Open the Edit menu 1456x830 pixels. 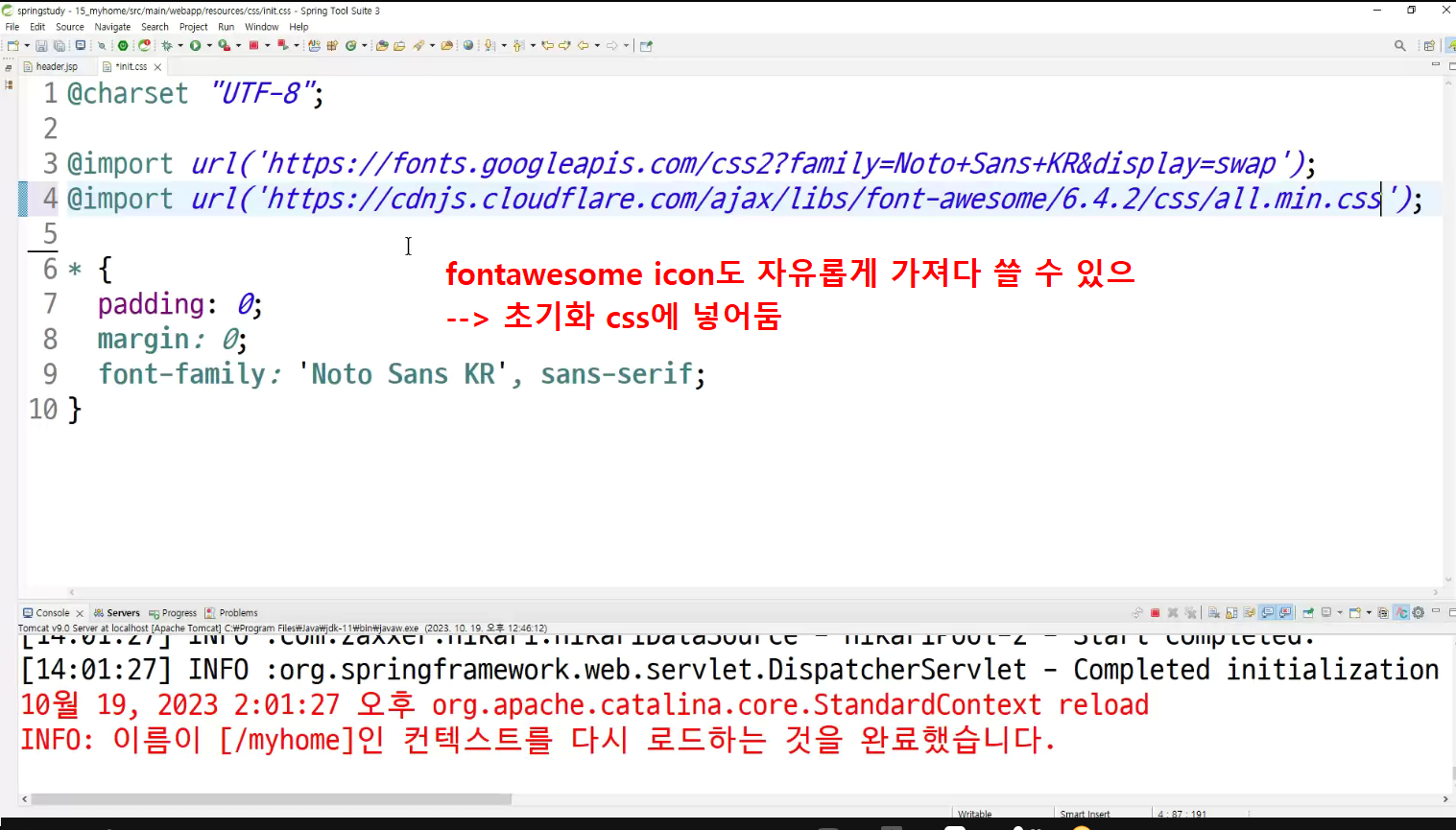[37, 27]
